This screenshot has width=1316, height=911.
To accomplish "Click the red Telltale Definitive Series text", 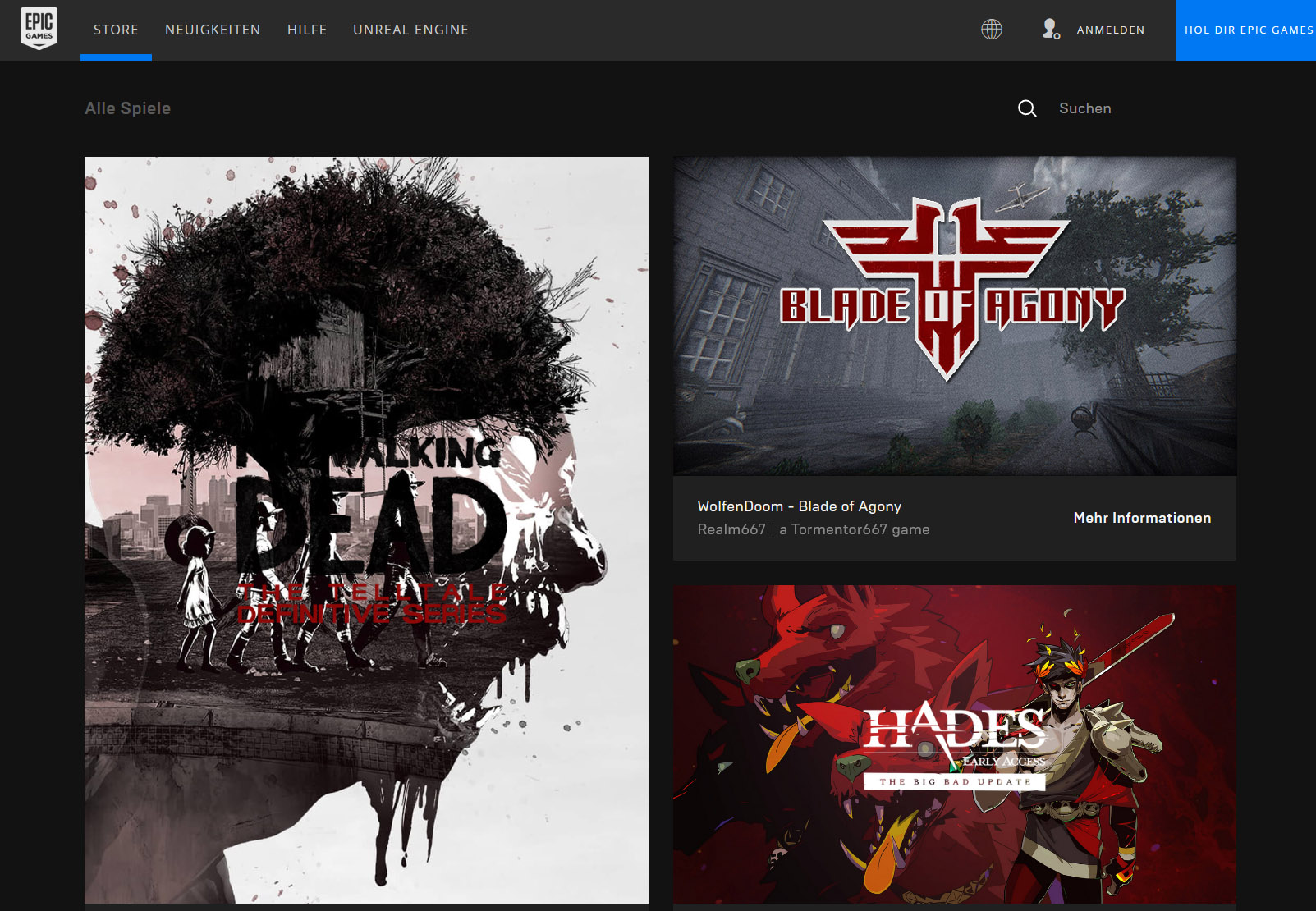I will pyautogui.click(x=372, y=604).
